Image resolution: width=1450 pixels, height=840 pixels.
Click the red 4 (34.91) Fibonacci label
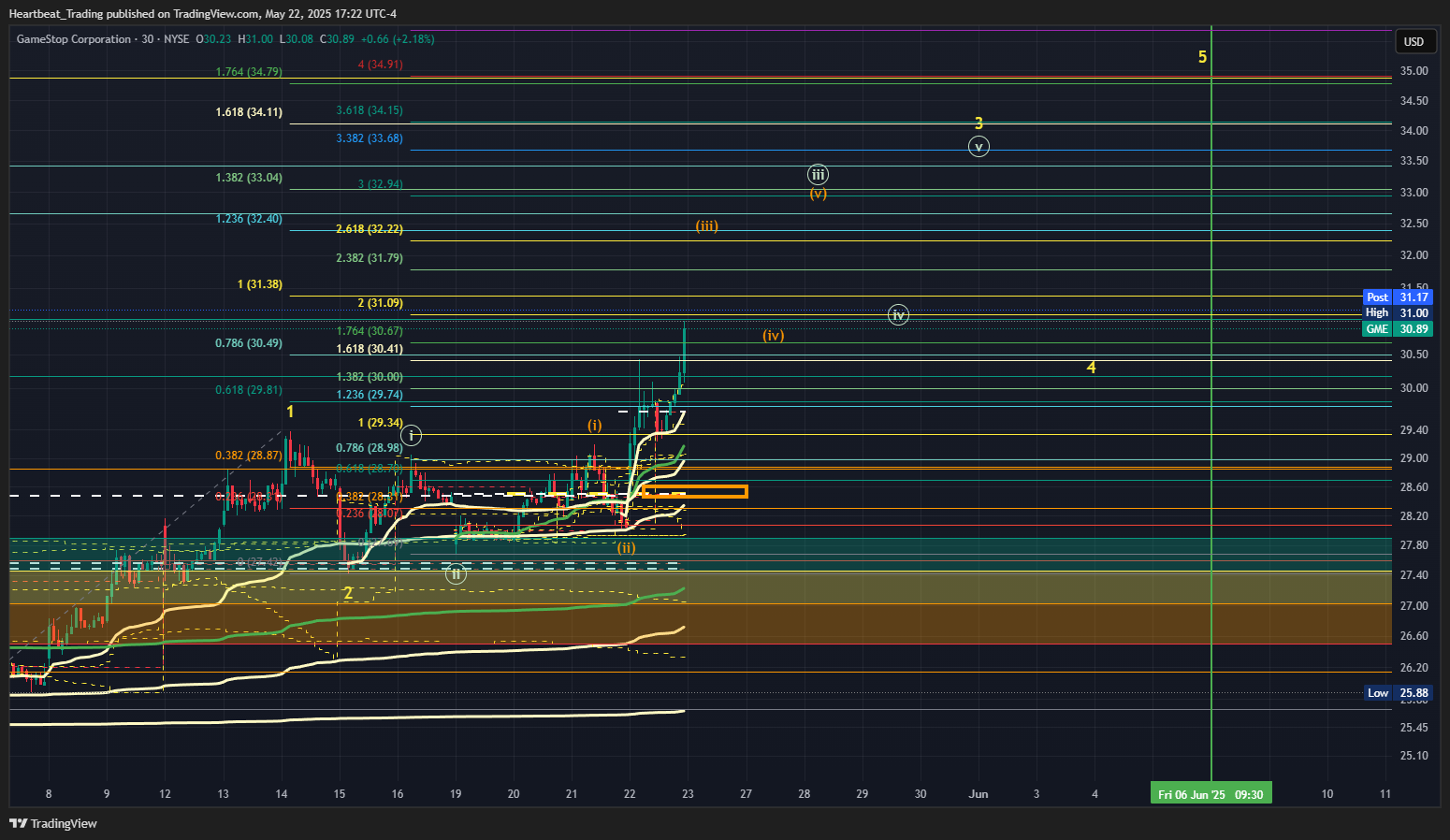(x=381, y=65)
